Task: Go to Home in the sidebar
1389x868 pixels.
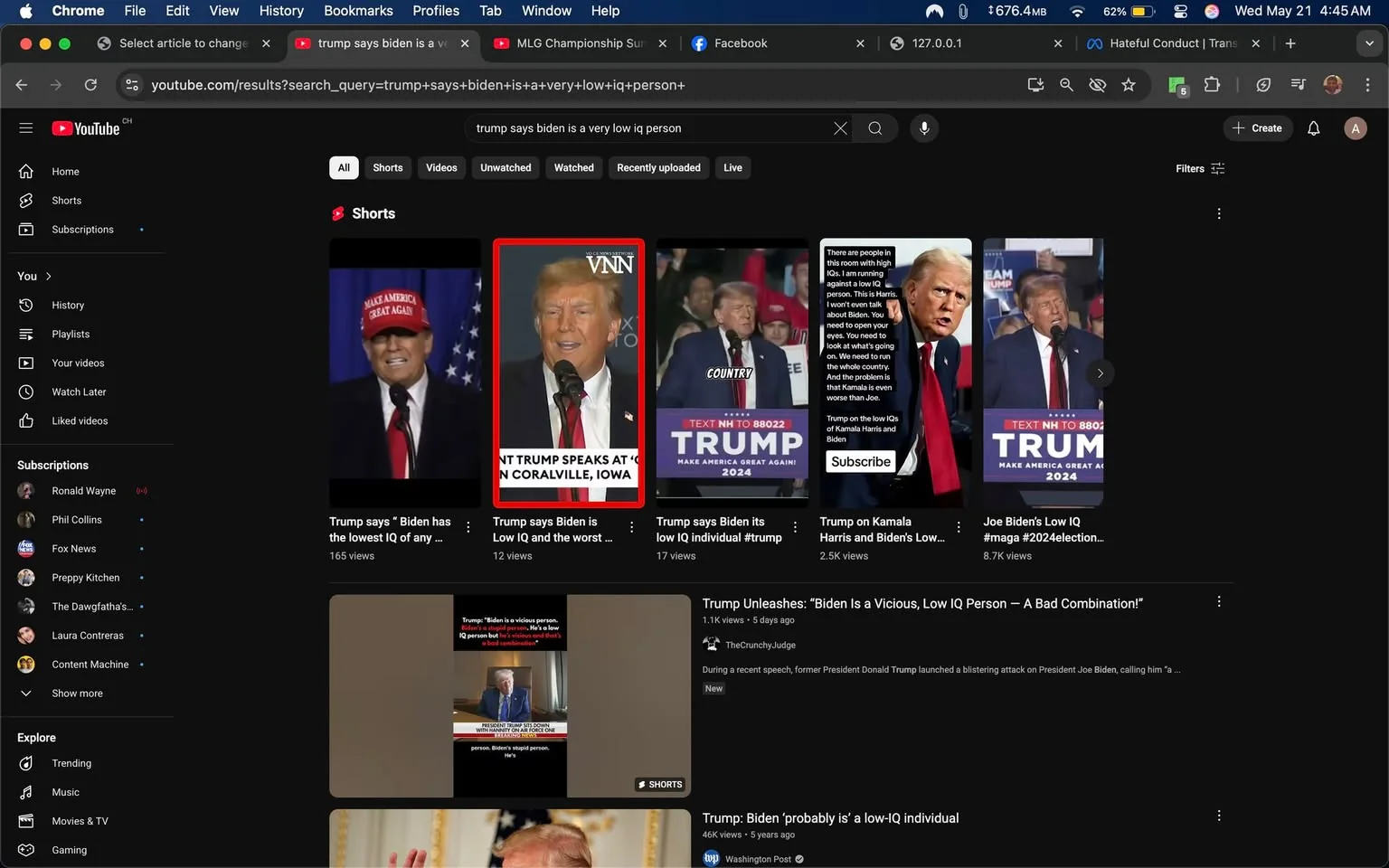Action: pos(86,171)
